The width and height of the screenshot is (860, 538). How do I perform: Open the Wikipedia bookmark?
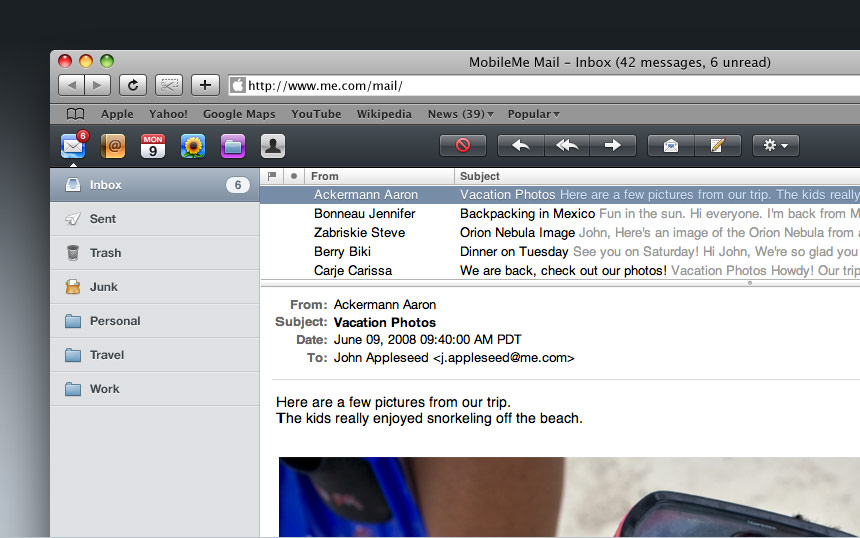coord(384,114)
